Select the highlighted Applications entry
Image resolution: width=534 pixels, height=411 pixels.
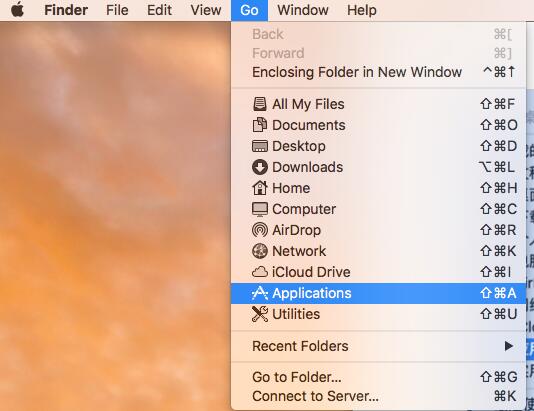378,293
